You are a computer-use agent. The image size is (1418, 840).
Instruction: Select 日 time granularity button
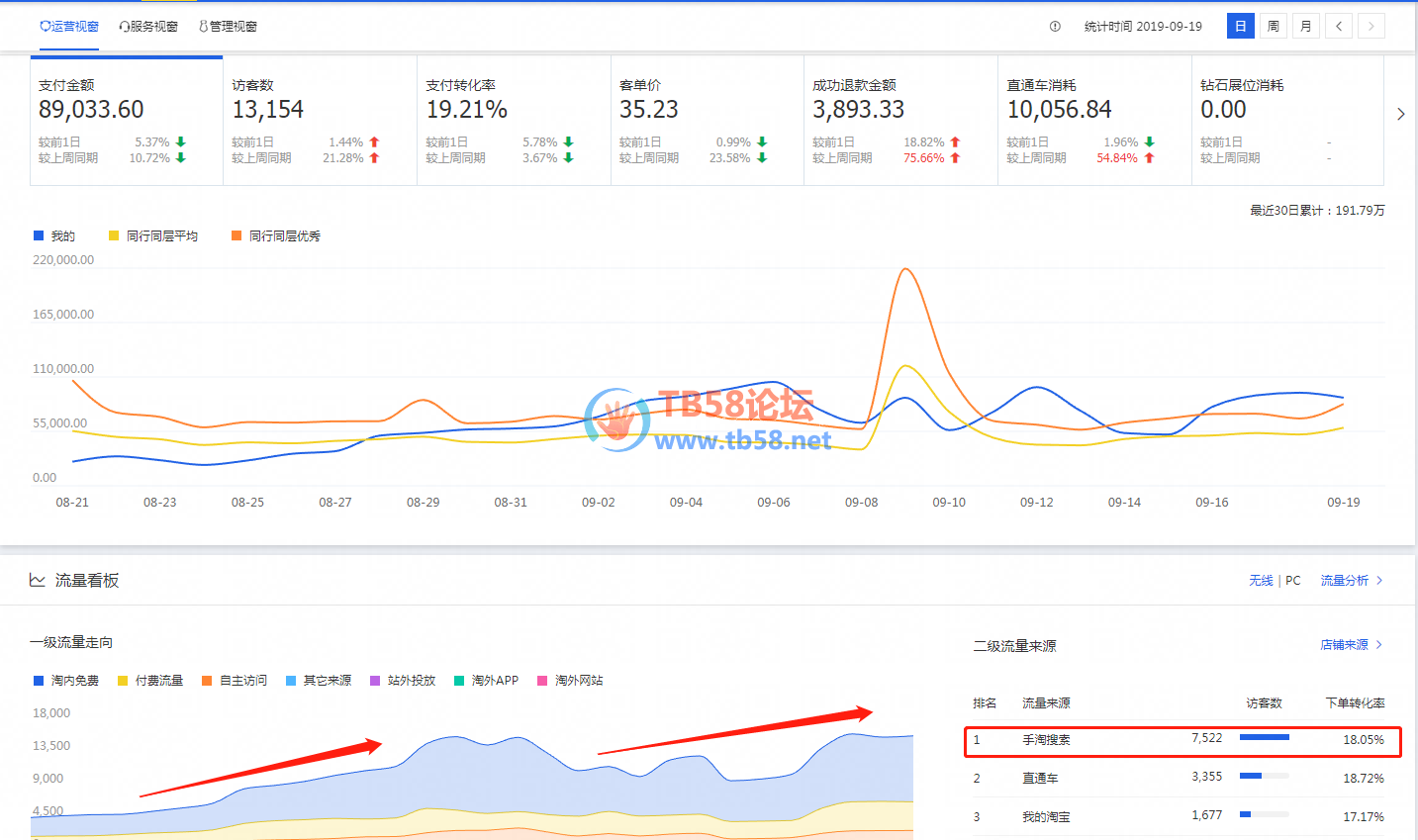[1241, 26]
